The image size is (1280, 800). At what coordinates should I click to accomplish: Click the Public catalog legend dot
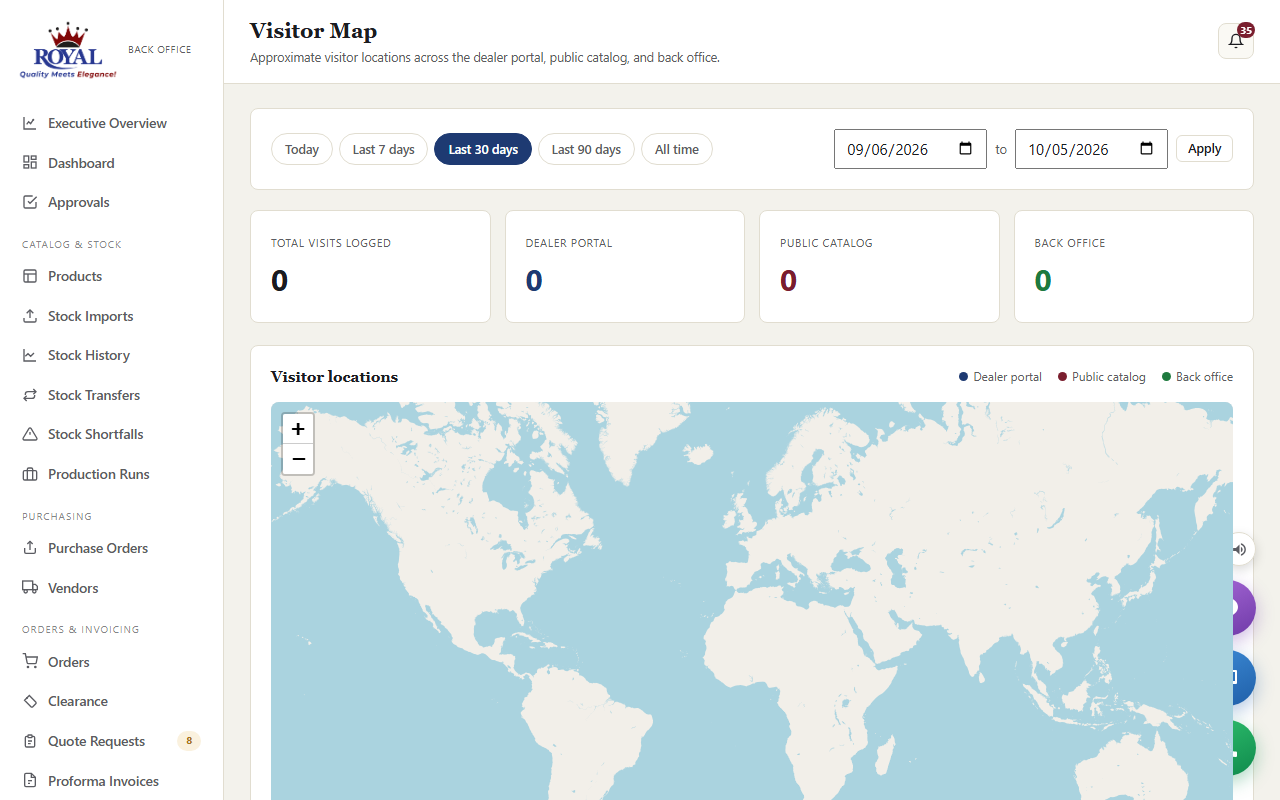click(1062, 377)
